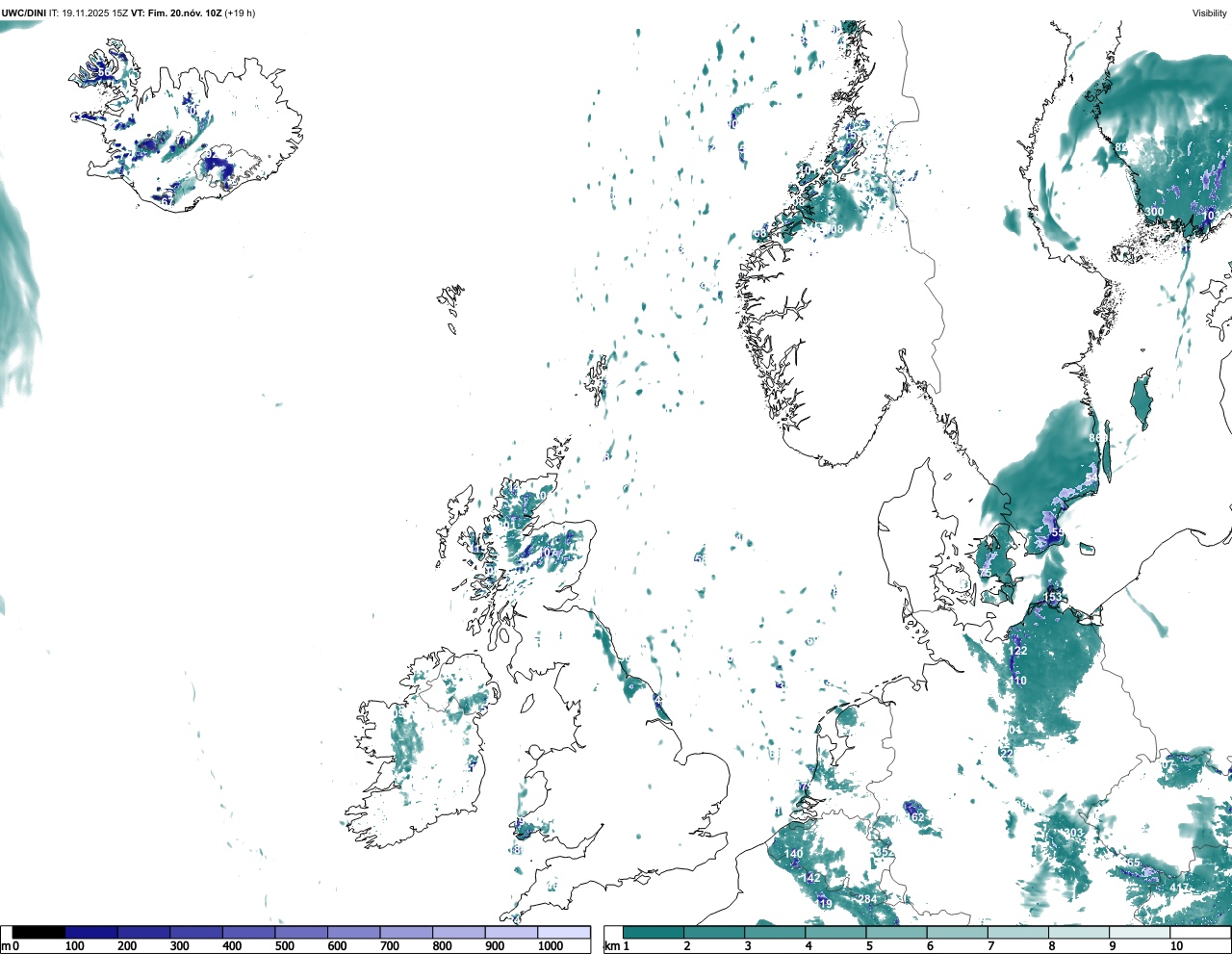Viewport: 1232px width, 954px height.
Task: Select the 6–7 km legend swatch
Action: 957,933
